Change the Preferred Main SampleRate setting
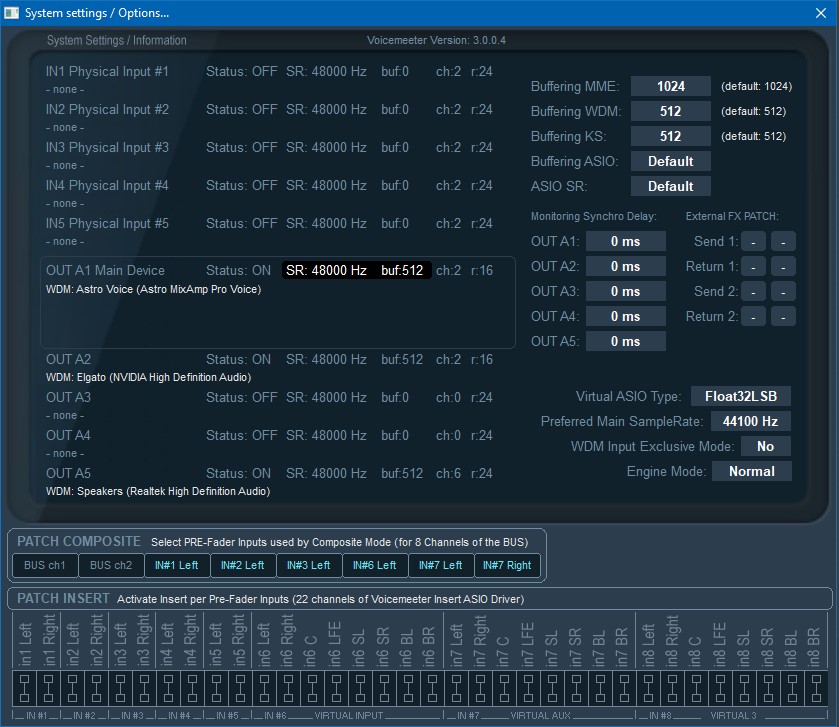Screen dimensions: 839x727 pos(751,421)
